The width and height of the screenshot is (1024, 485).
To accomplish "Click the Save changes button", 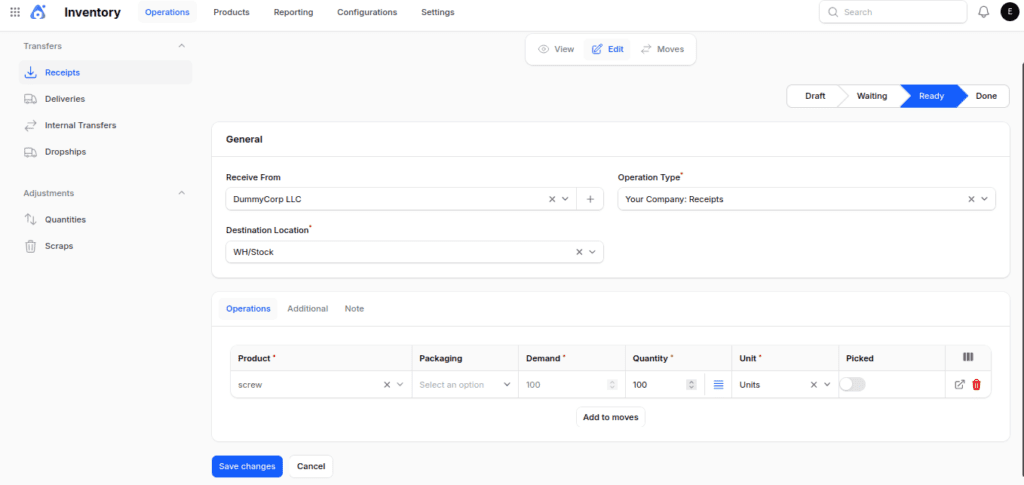I will [x=247, y=467].
